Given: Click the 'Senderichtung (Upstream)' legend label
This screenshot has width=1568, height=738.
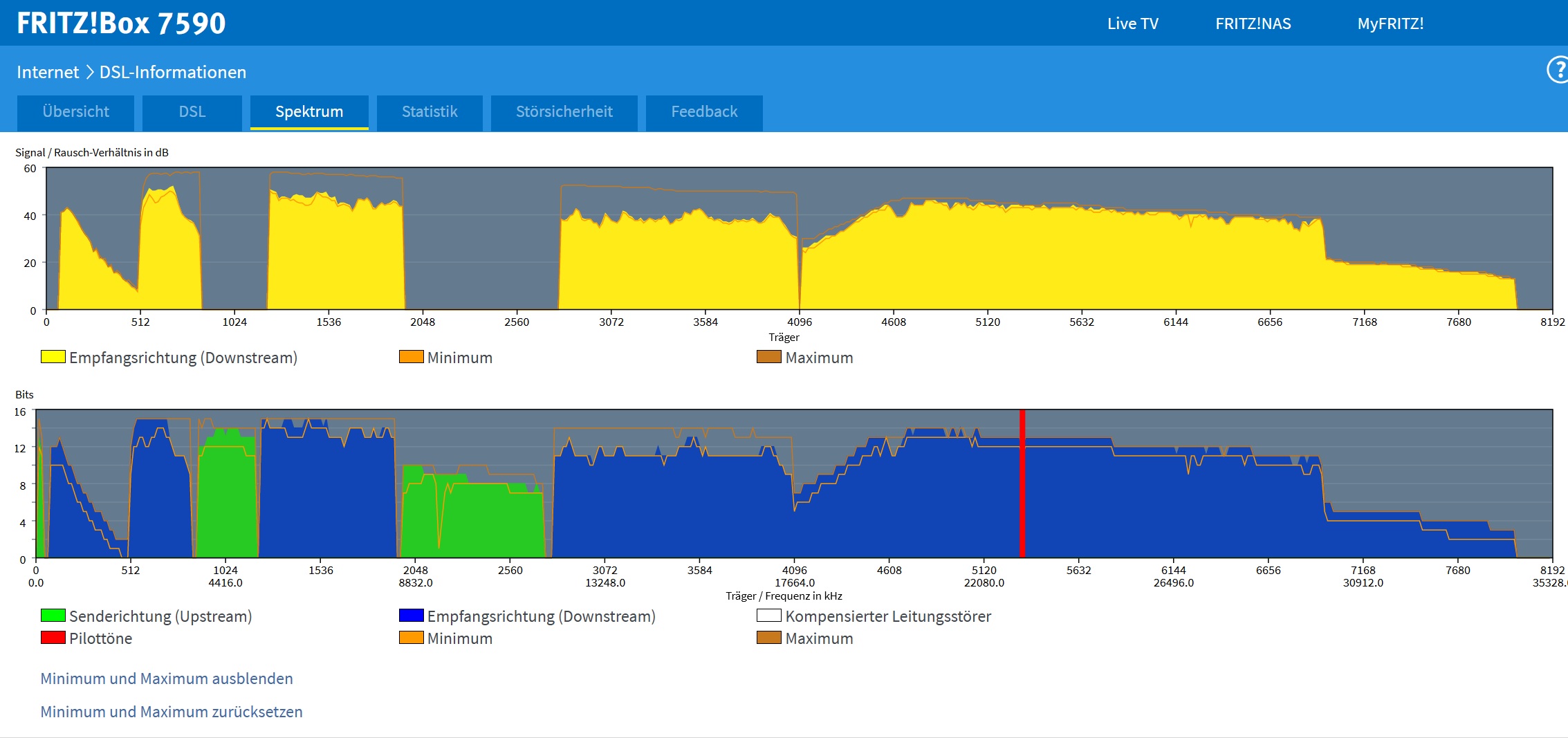Looking at the screenshot, I should tap(160, 616).
